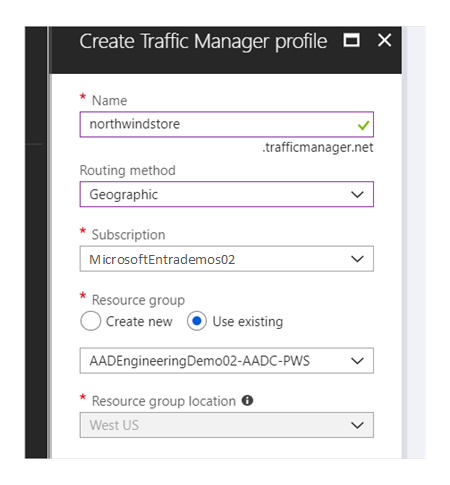The width and height of the screenshot is (450, 485).
Task: Click the chevron arrow in resource group box
Action: click(x=357, y=361)
